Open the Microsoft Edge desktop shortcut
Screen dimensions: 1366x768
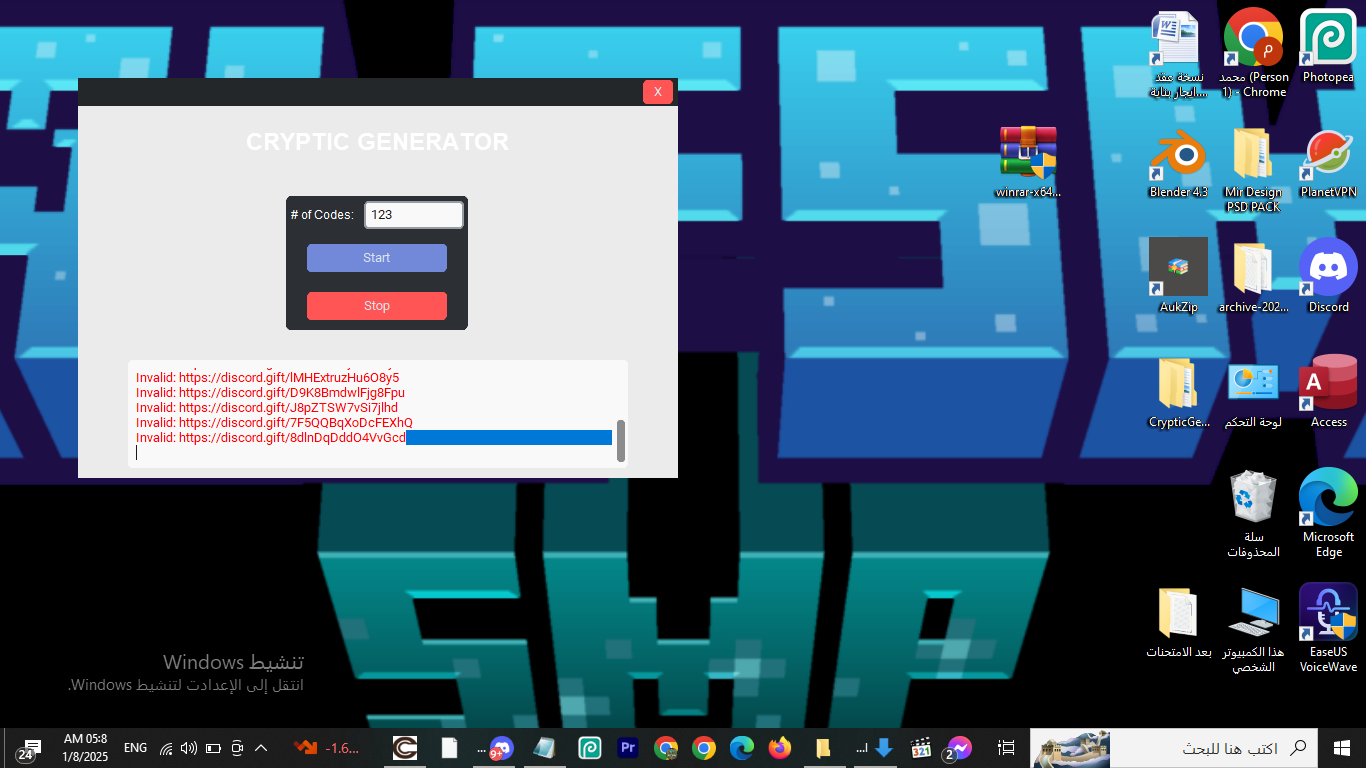[1328, 512]
